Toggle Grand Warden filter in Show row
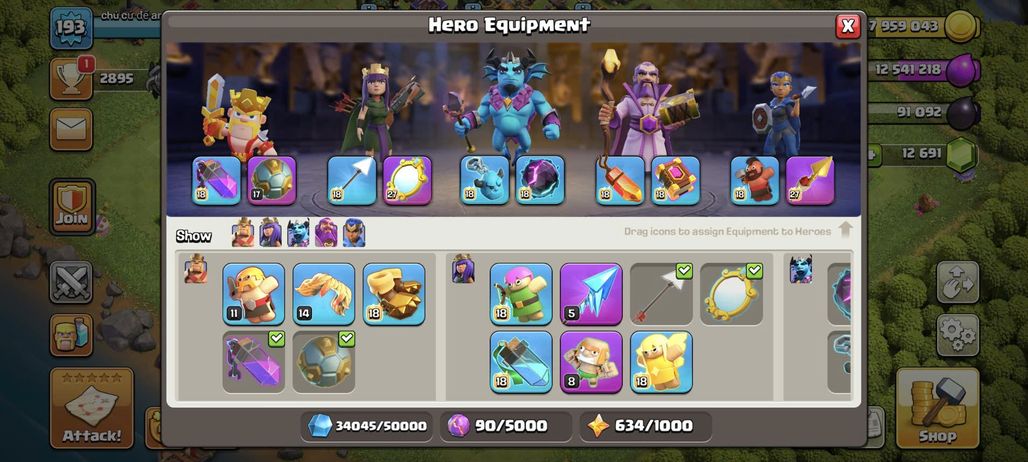 pos(326,233)
